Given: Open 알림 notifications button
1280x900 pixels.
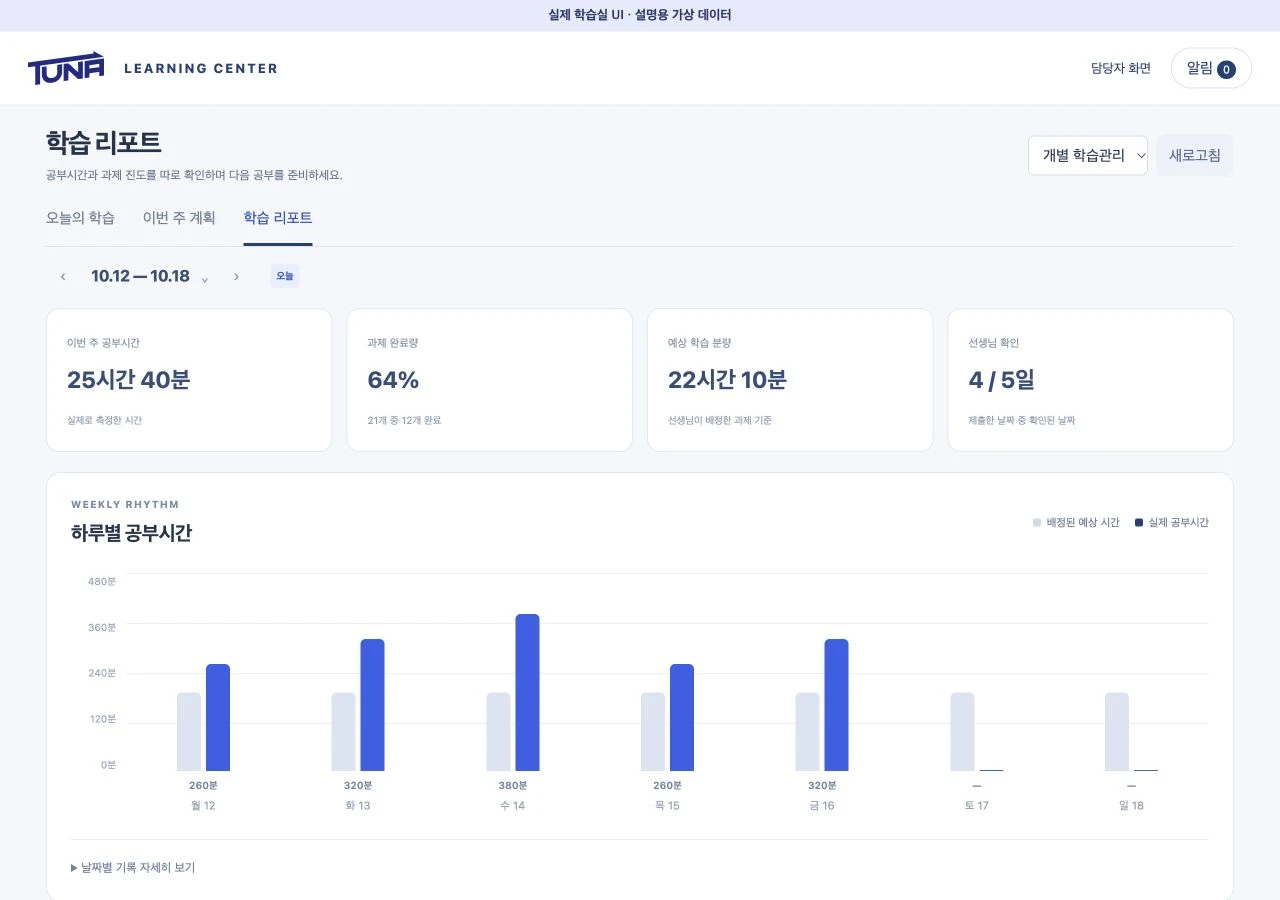Looking at the screenshot, I should (1211, 68).
